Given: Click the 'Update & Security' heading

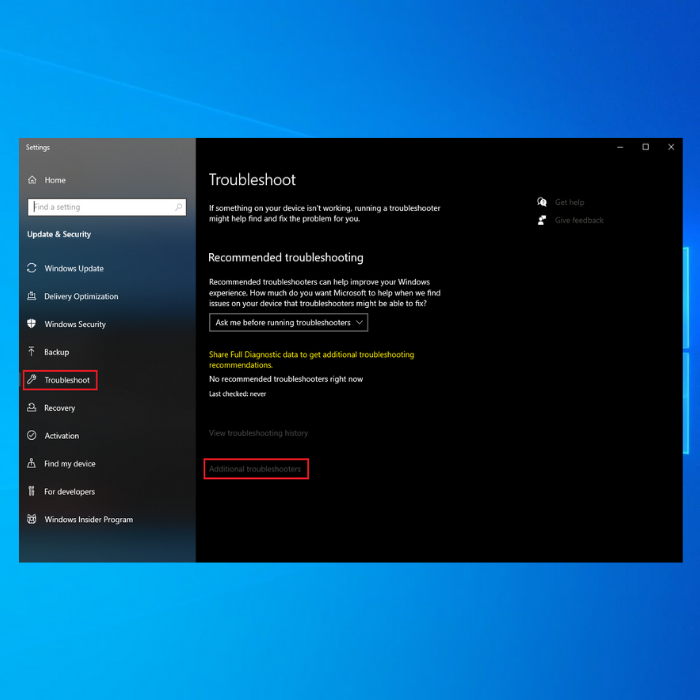Looking at the screenshot, I should coord(59,234).
